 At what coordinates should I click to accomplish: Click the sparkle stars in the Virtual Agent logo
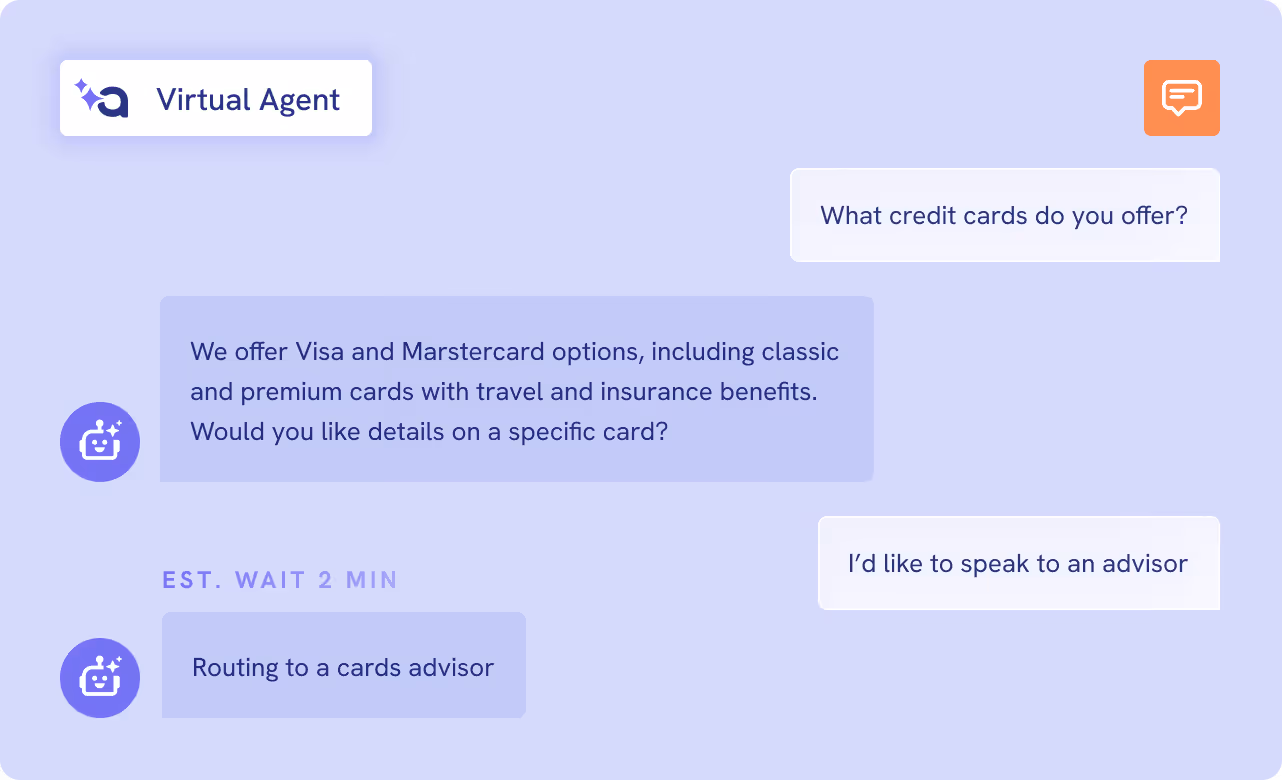[87, 94]
